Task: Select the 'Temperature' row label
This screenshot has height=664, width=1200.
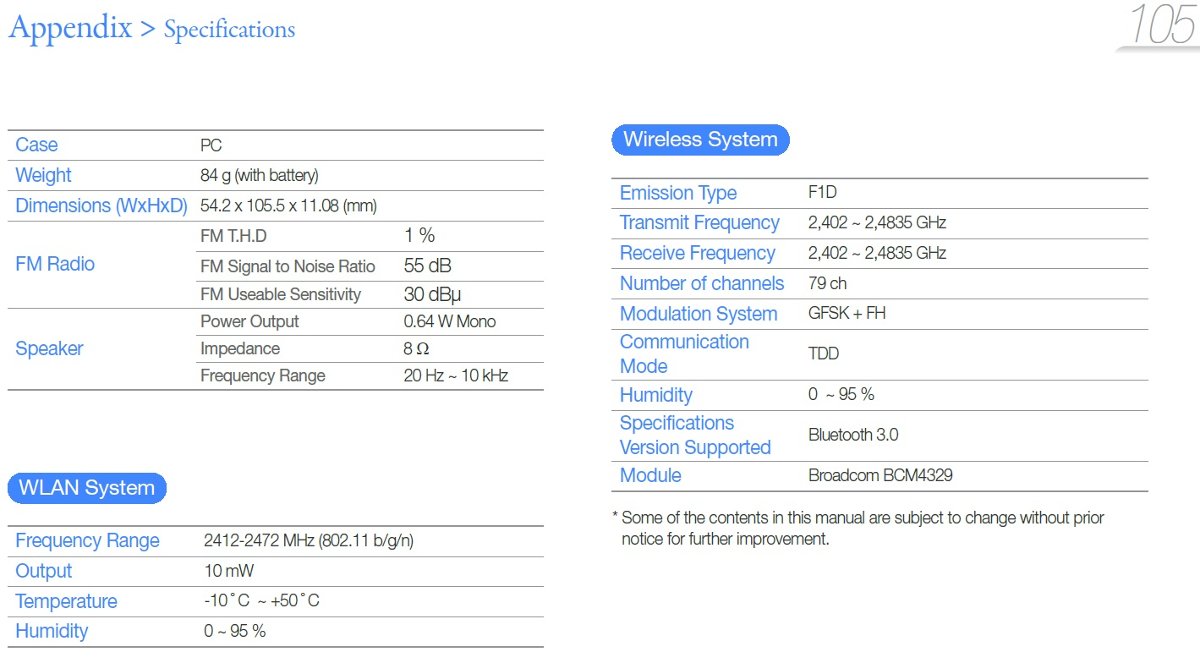Action: [66, 601]
